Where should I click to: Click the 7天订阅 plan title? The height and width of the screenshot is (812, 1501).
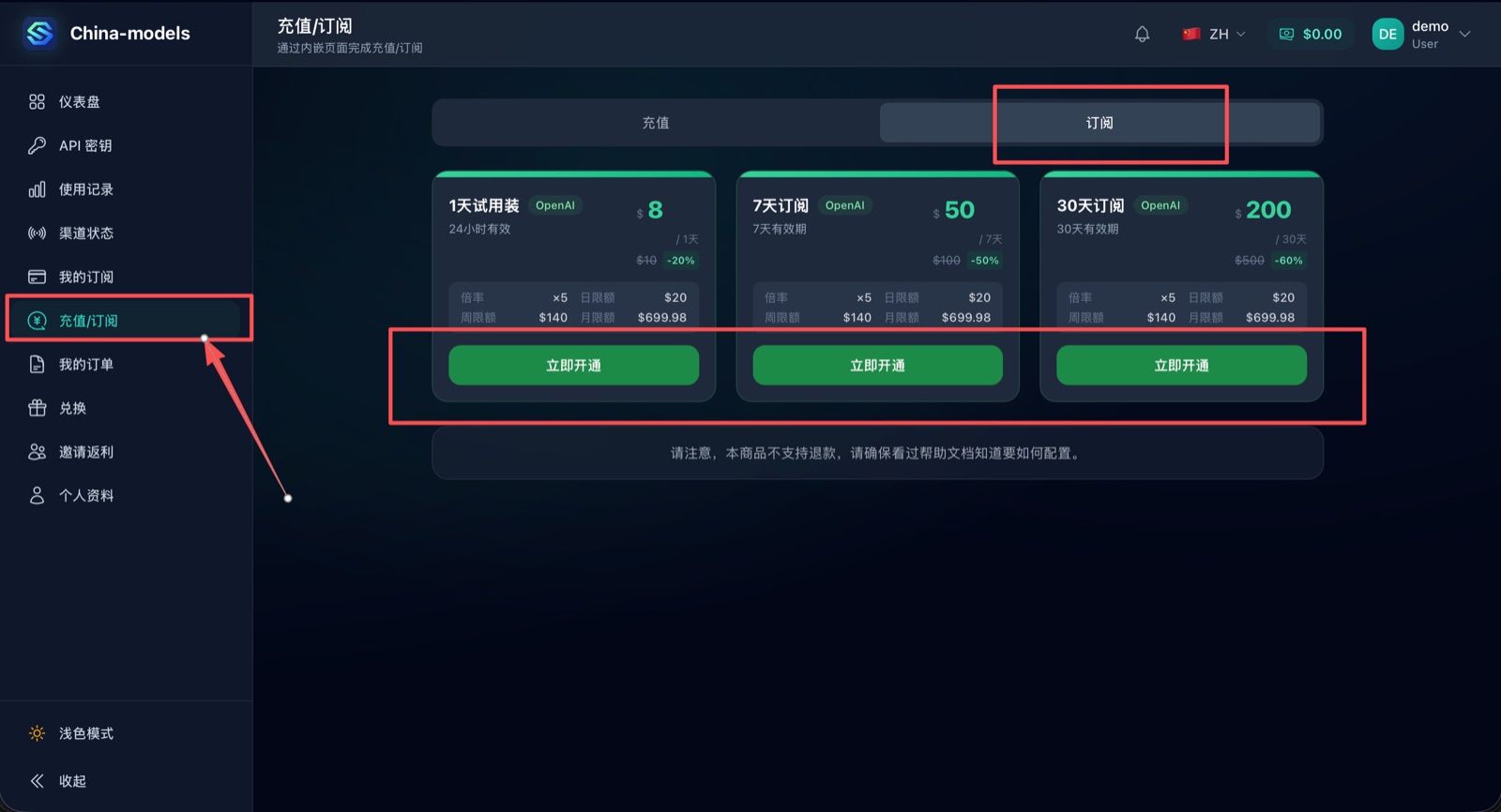point(781,205)
